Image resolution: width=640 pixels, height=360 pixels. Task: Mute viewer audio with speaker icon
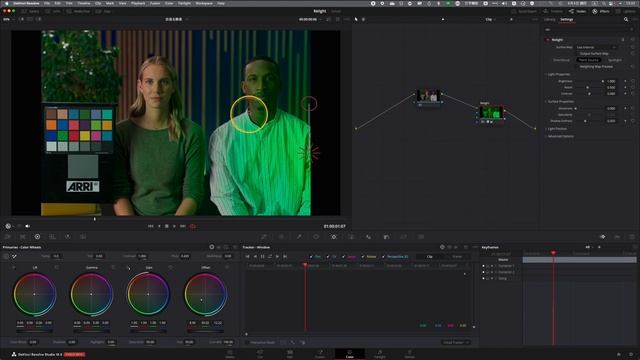[x=27, y=226]
